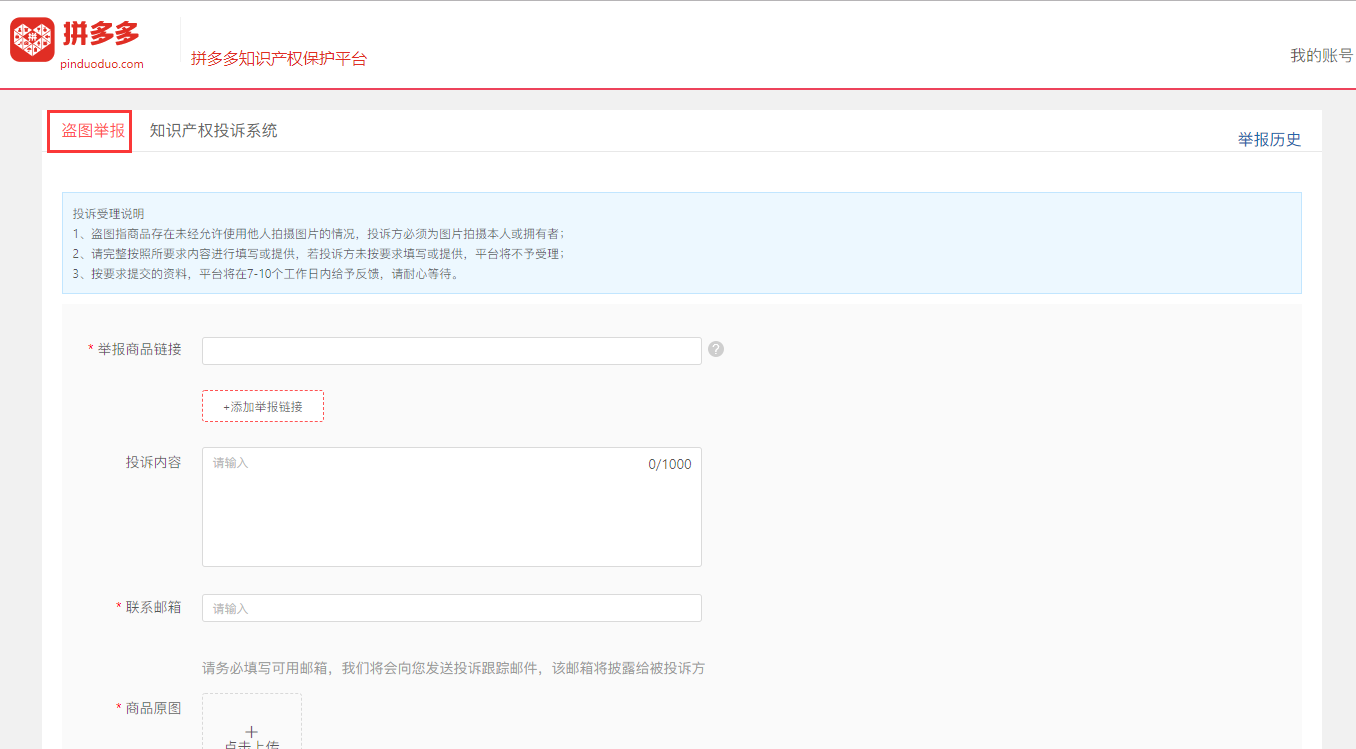The image size is (1356, 749).
Task: Click the +添加举报链接 button
Action: click(263, 406)
